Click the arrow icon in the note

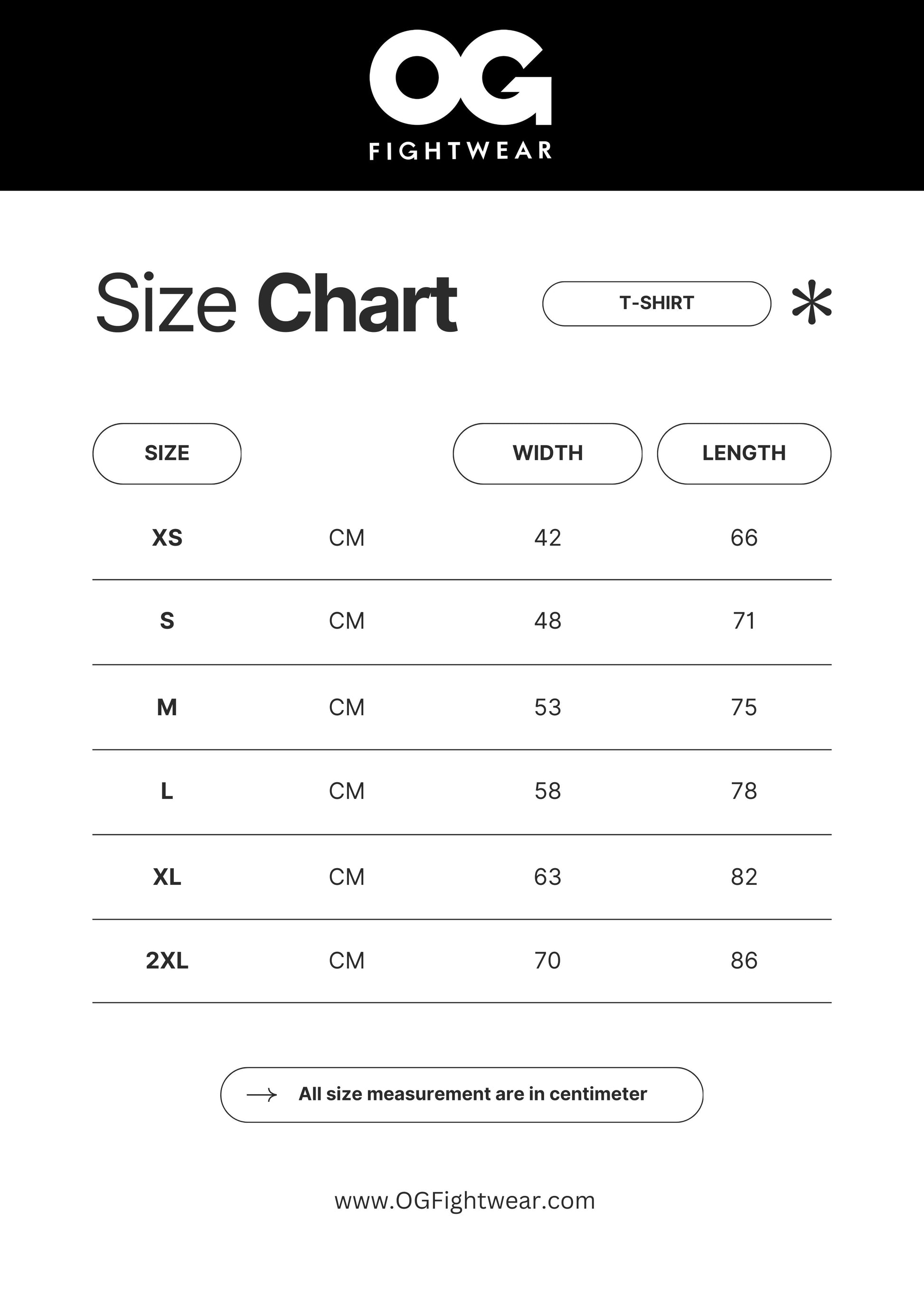coord(262,1095)
